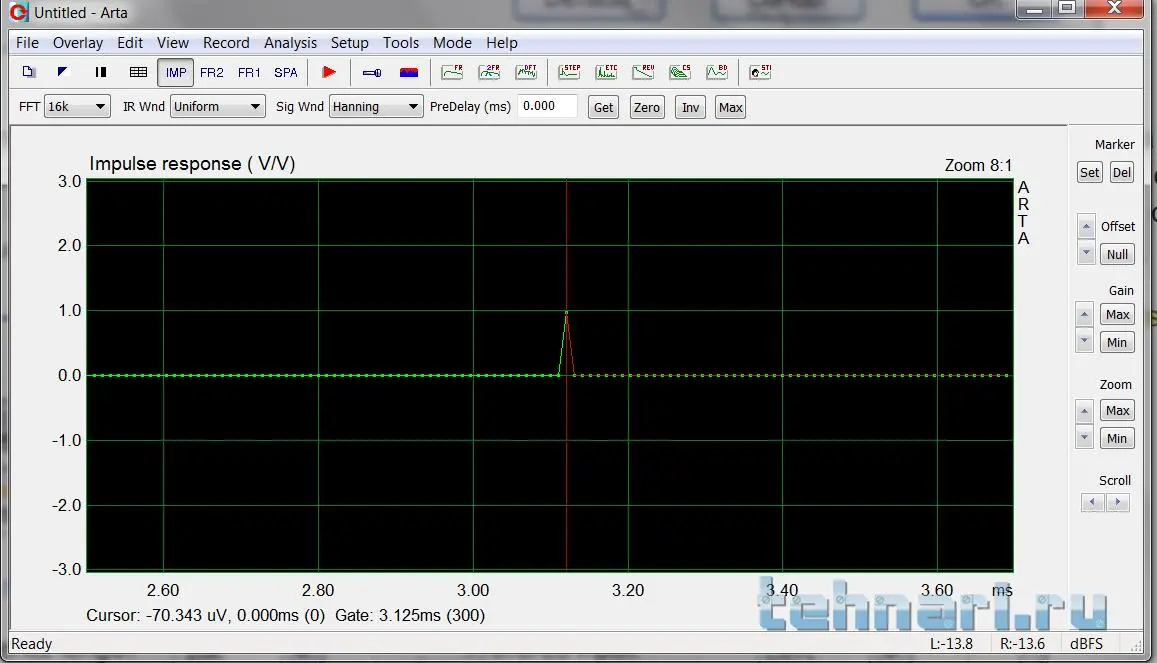The width and height of the screenshot is (1157, 663).
Task: Open the DFT analysis icon
Action: tap(526, 72)
